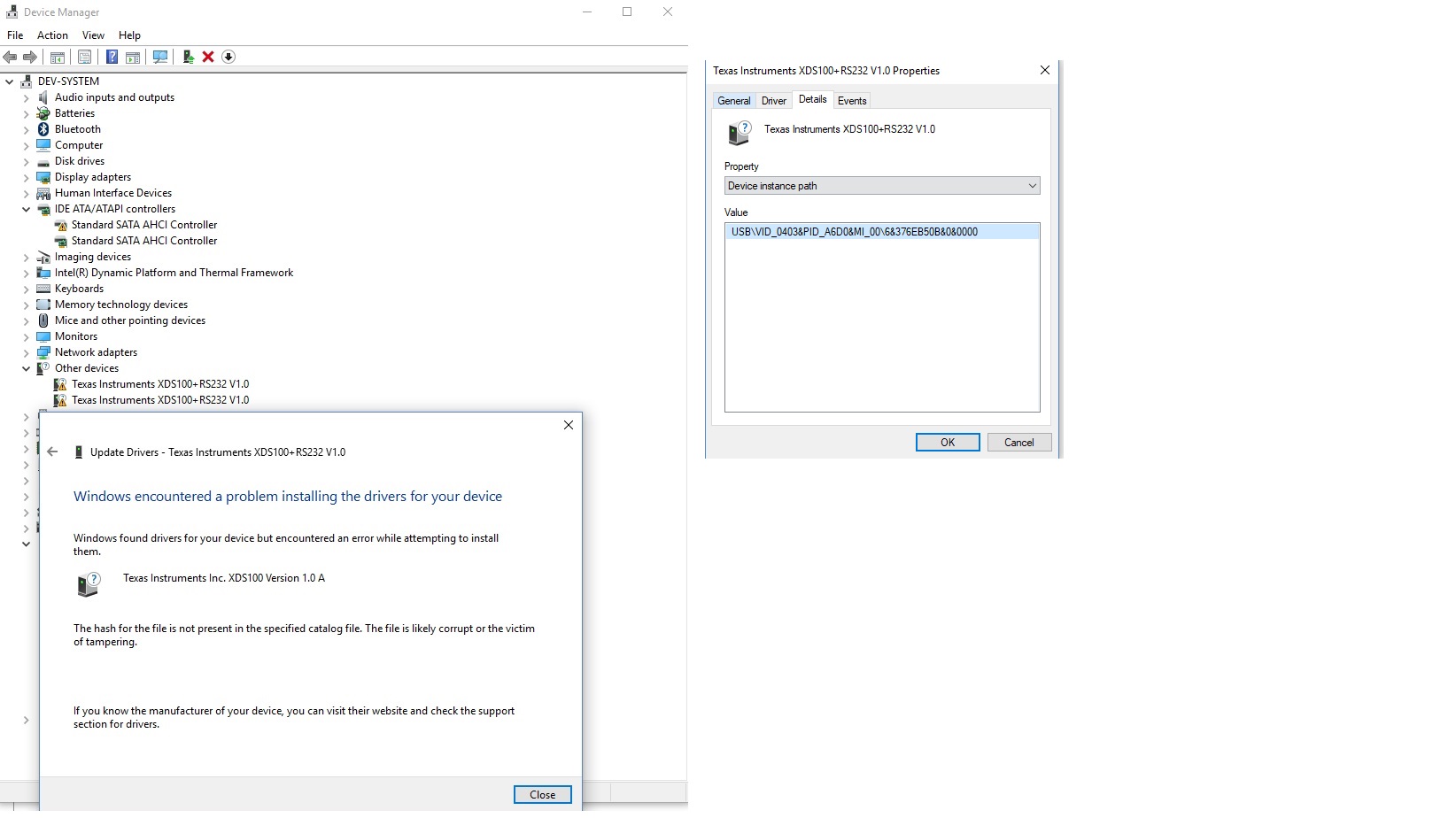Select the Disk drives label
Viewport: 1456px width, 818px height.
tap(80, 161)
